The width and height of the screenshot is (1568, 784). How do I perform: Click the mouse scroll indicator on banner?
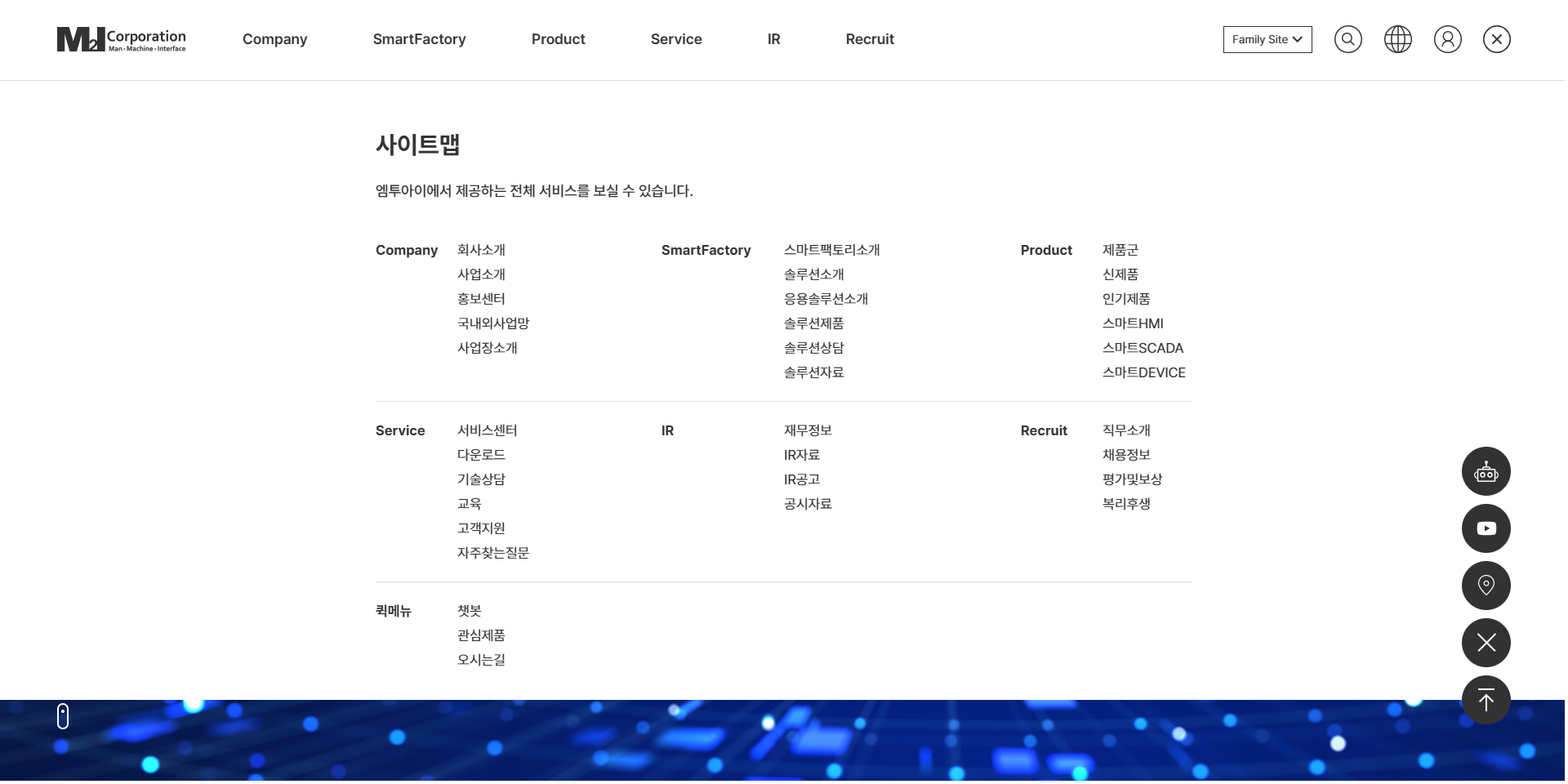63,716
